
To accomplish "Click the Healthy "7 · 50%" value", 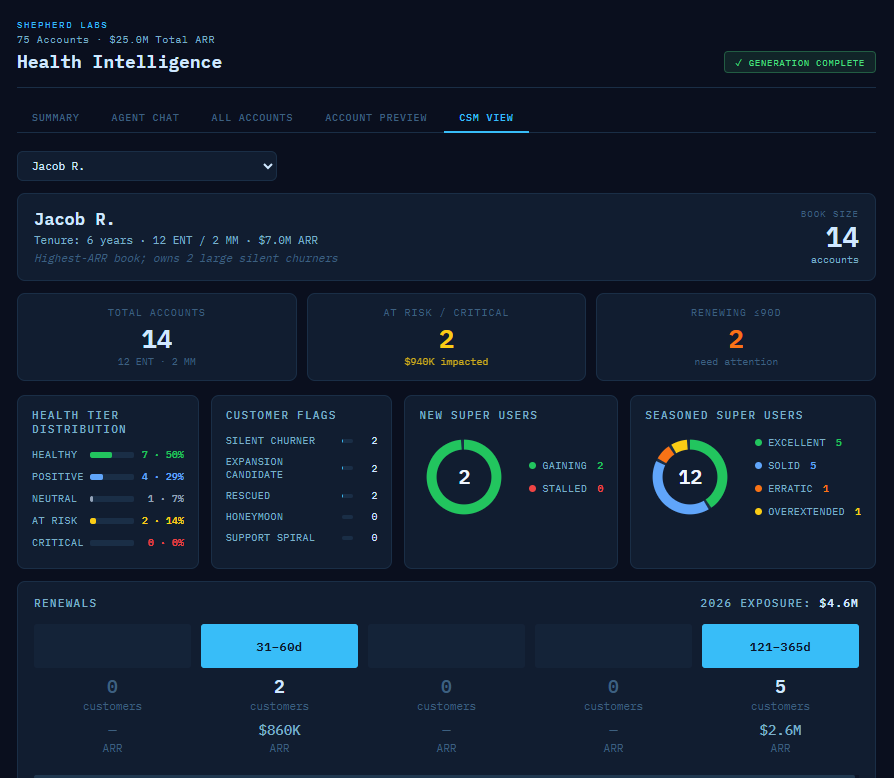I will coord(162,455).
